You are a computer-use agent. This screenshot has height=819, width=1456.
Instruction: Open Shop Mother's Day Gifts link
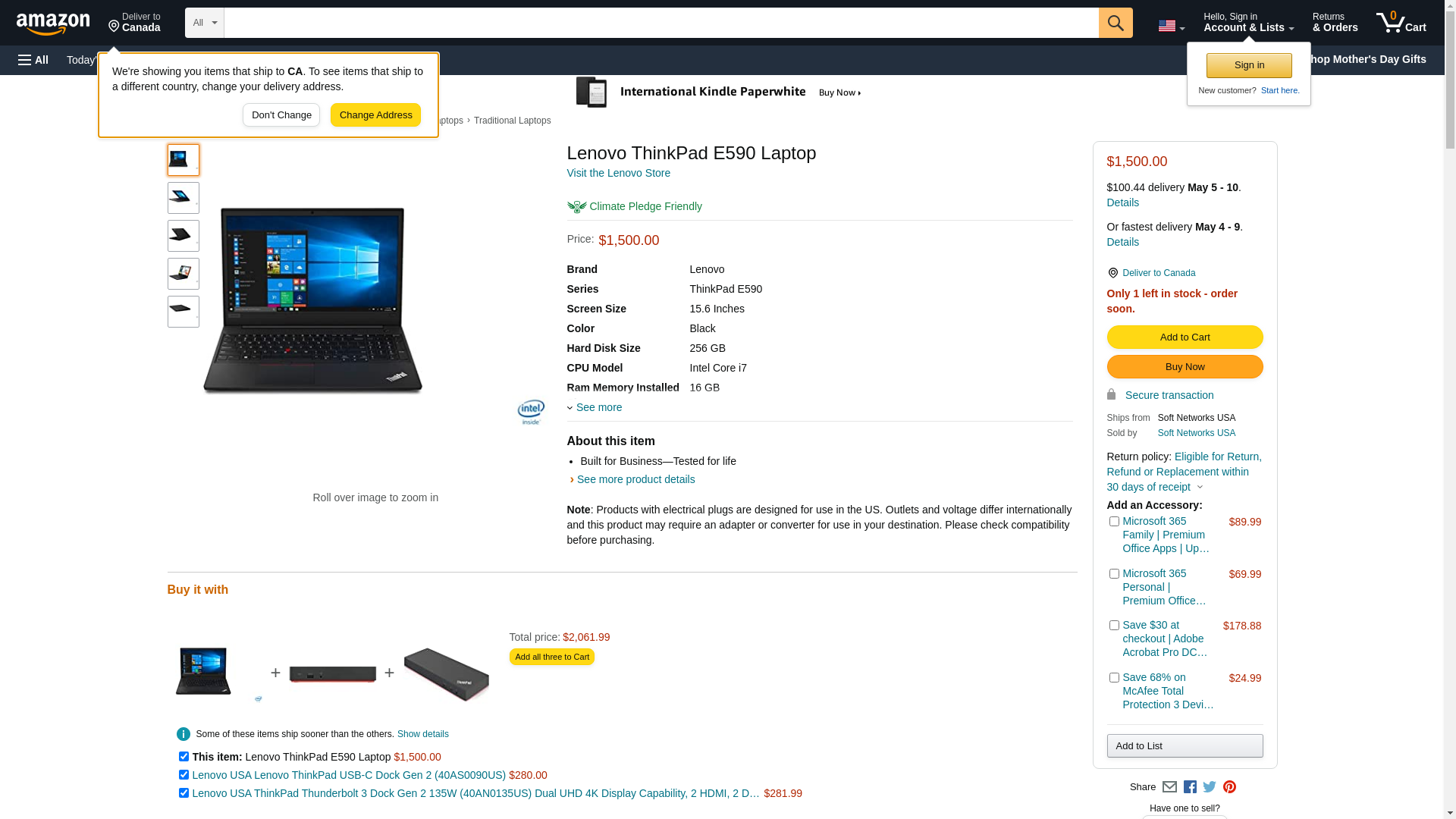[x=1372, y=59]
